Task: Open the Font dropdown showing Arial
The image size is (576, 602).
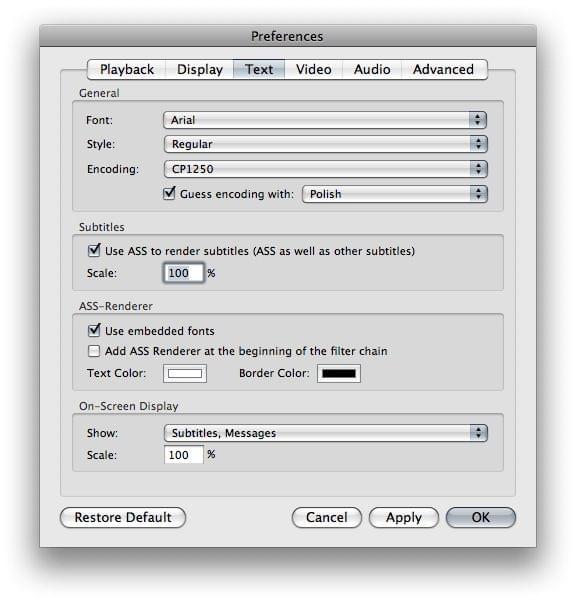Action: 325,120
